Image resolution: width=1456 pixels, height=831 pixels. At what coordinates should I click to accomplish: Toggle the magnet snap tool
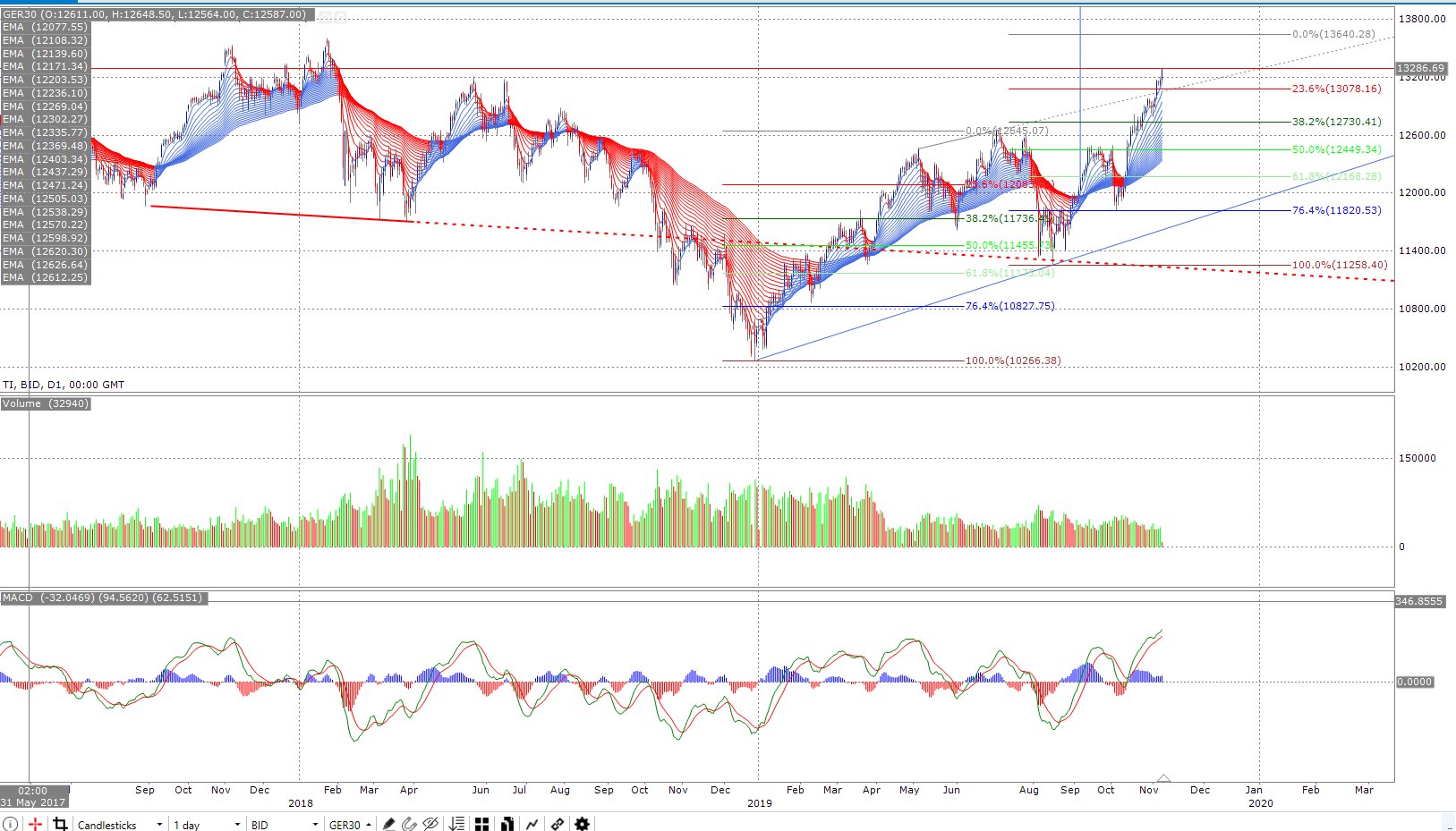(x=409, y=824)
